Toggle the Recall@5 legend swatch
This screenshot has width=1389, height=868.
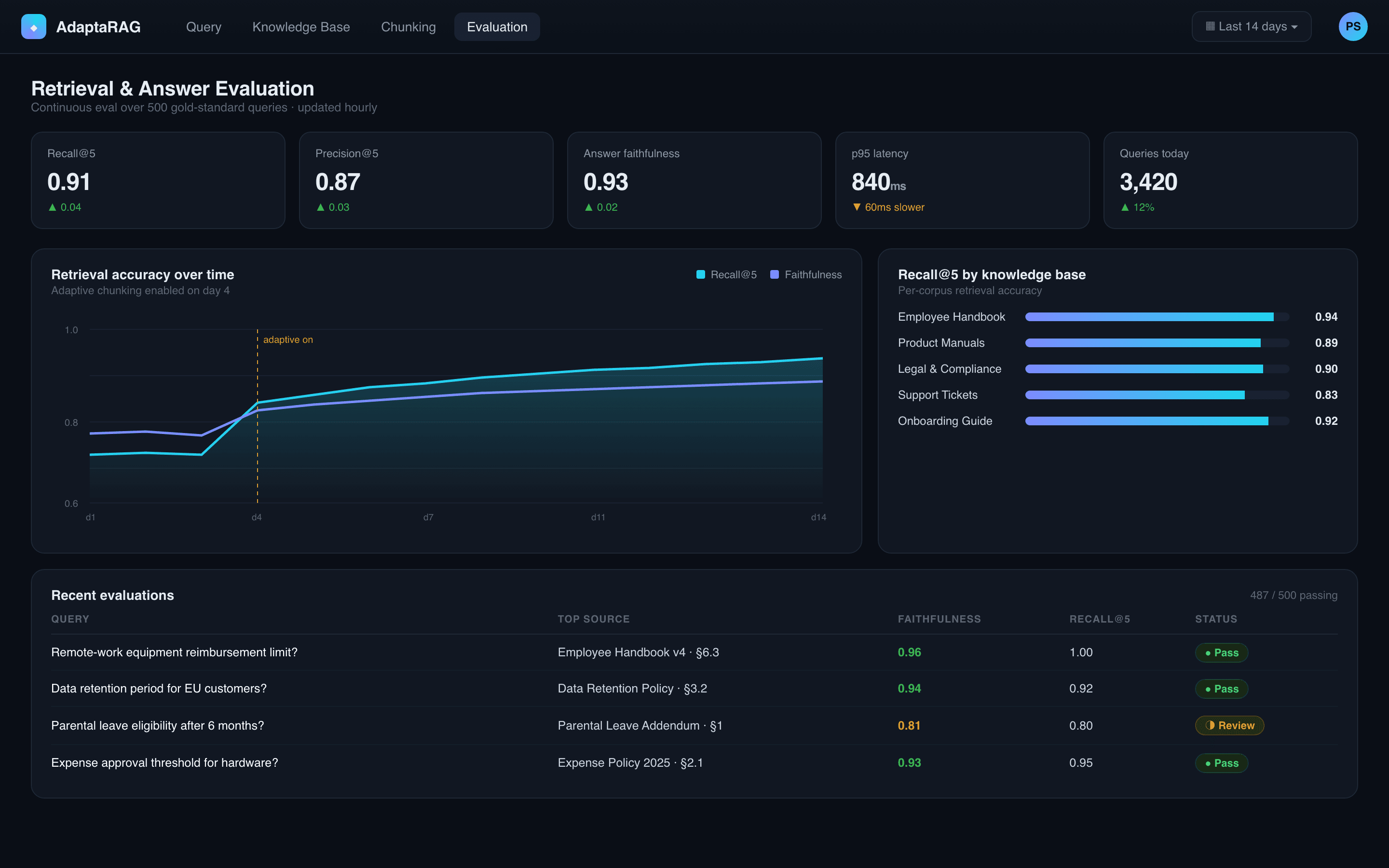click(700, 274)
